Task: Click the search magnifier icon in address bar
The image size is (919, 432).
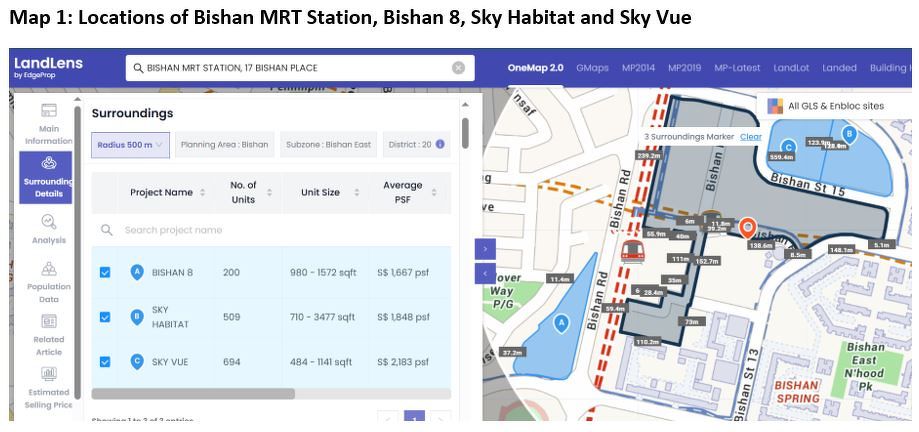Action: pyautogui.click(x=138, y=68)
